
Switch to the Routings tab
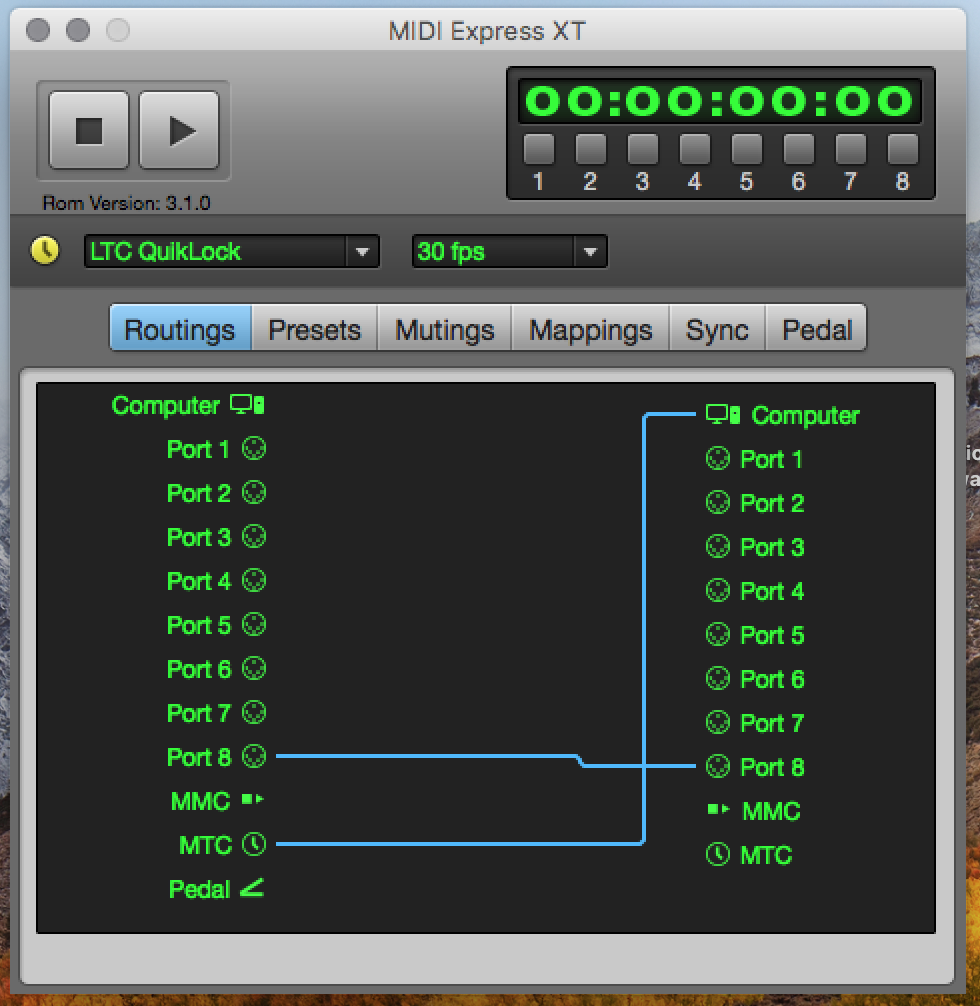click(180, 328)
